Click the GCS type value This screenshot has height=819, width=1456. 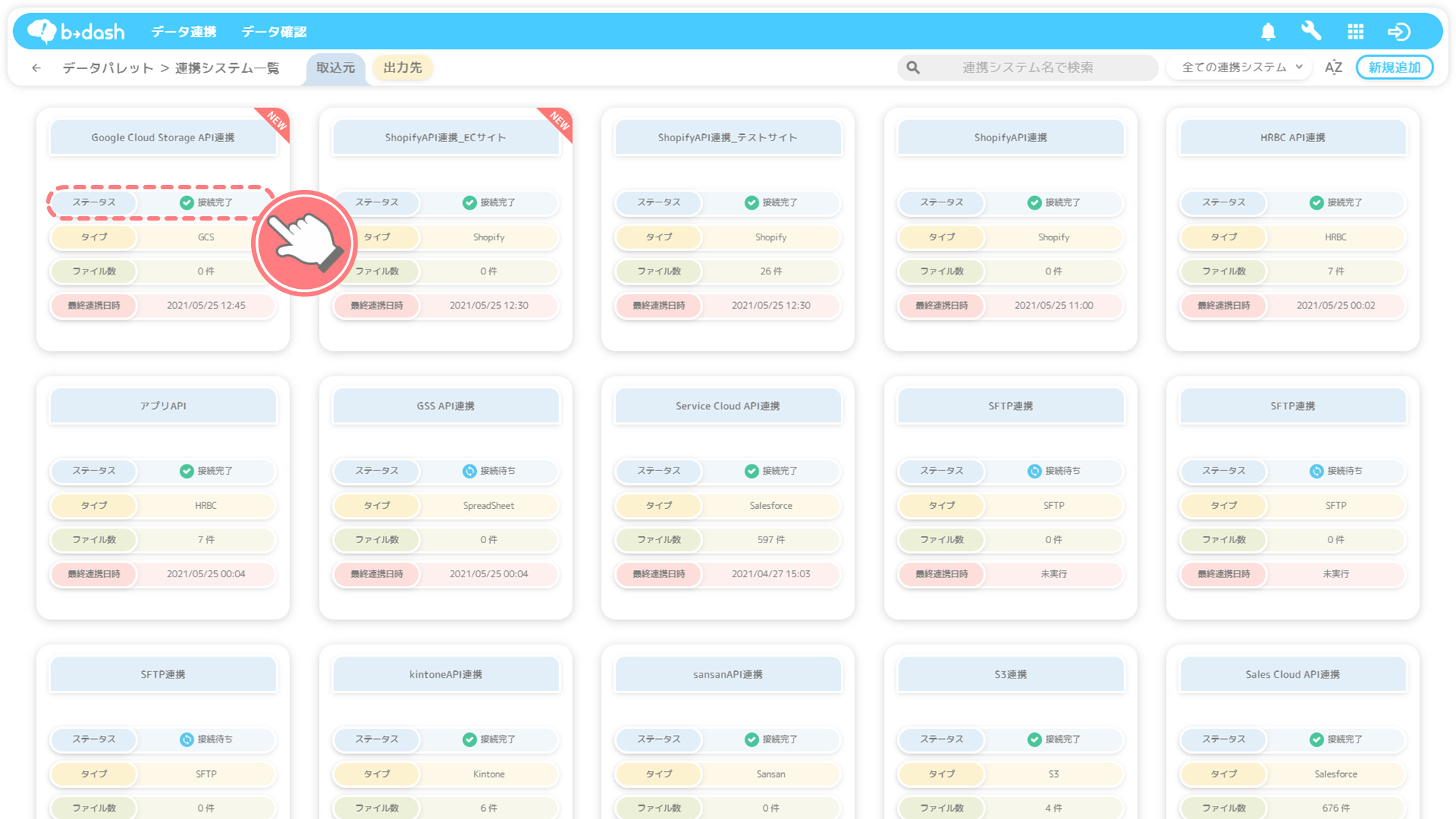tap(206, 237)
